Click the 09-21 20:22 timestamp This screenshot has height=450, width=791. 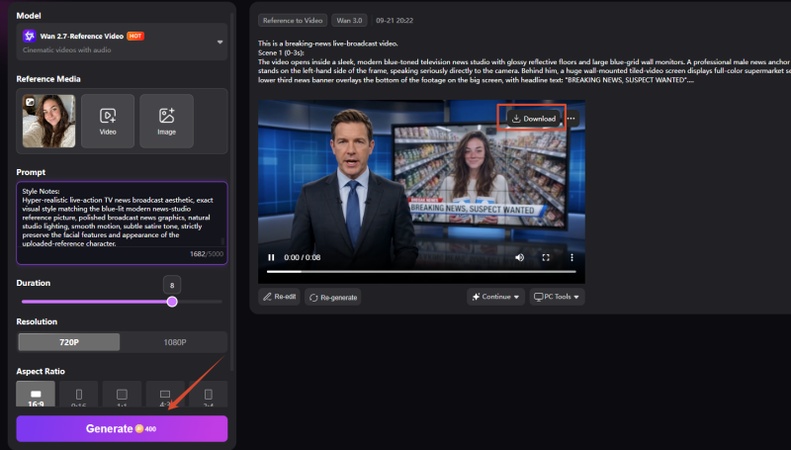click(x=394, y=21)
